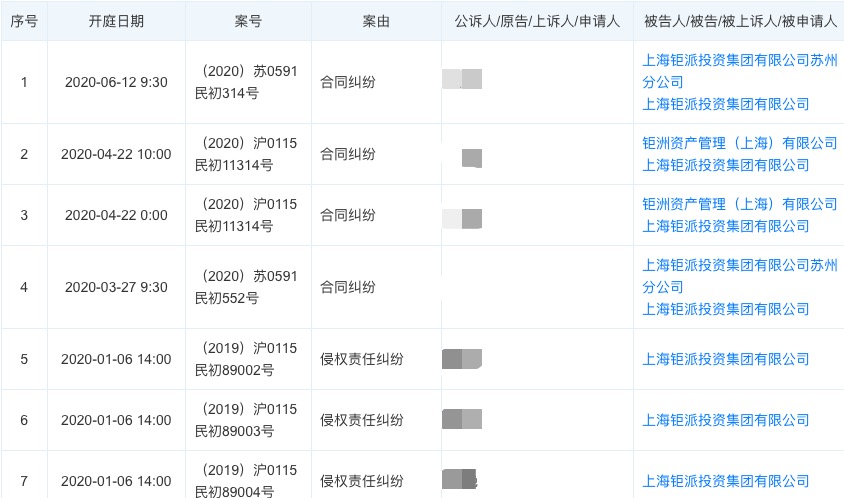Click the 2020-03-27 9:30 hearing date cell
844x498 pixels.
pyautogui.click(x=116, y=287)
